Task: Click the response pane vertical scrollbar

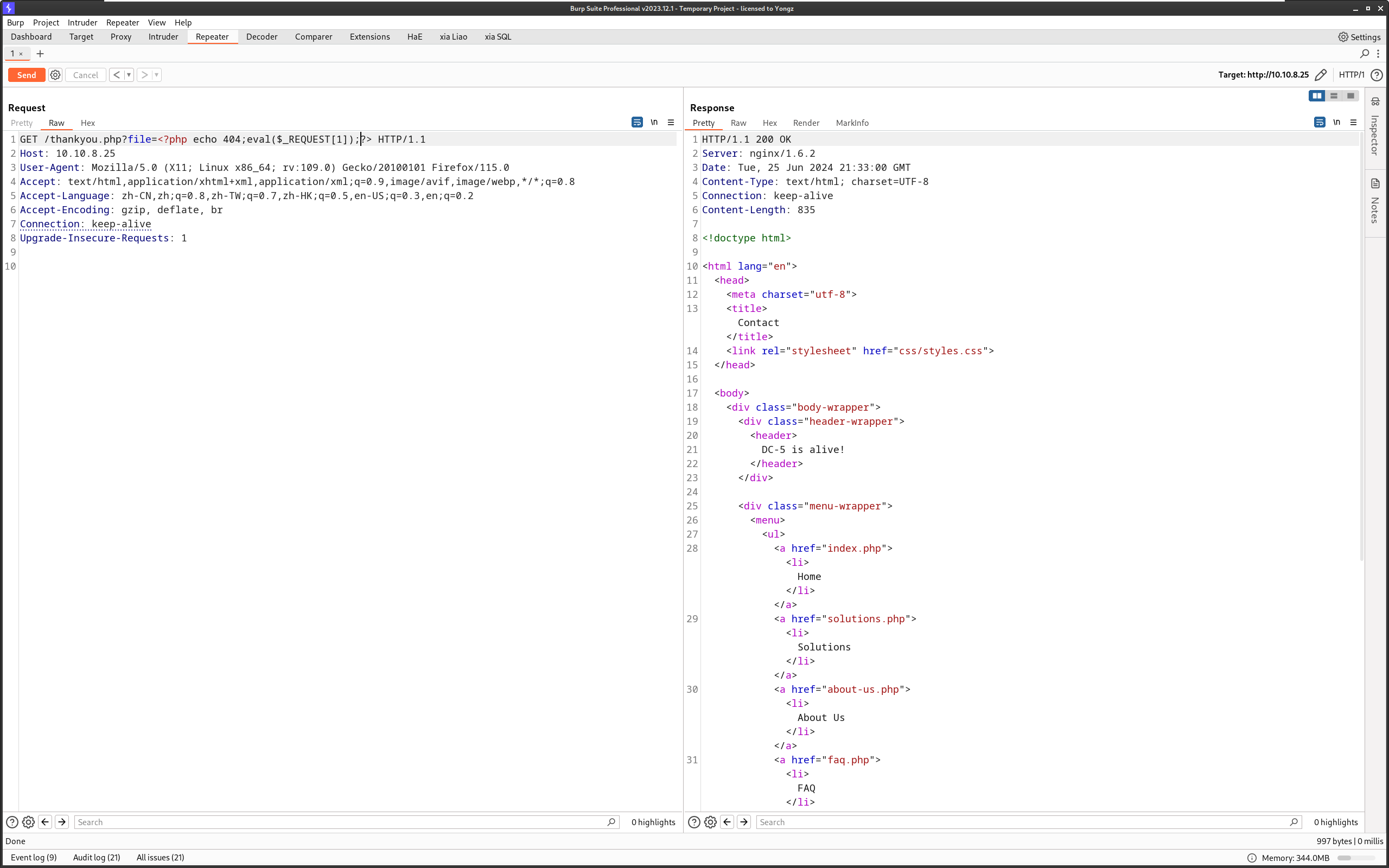Action: [x=1361, y=347]
